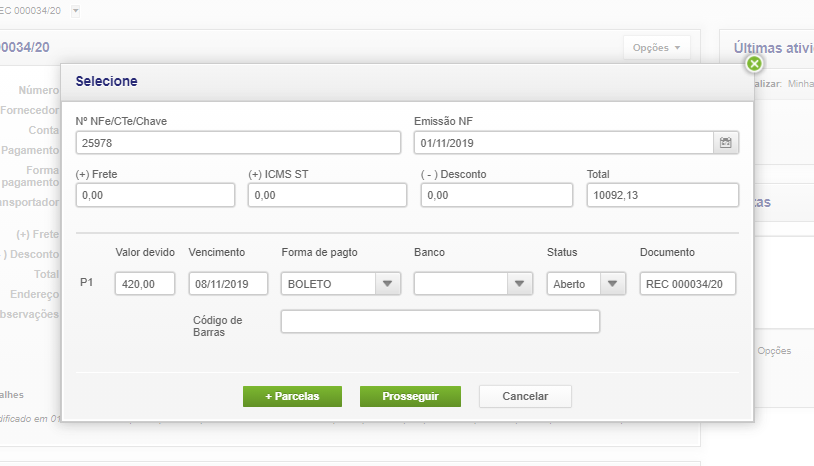814x466 pixels.
Task: Open the Banco dropdown list
Action: tap(518, 284)
